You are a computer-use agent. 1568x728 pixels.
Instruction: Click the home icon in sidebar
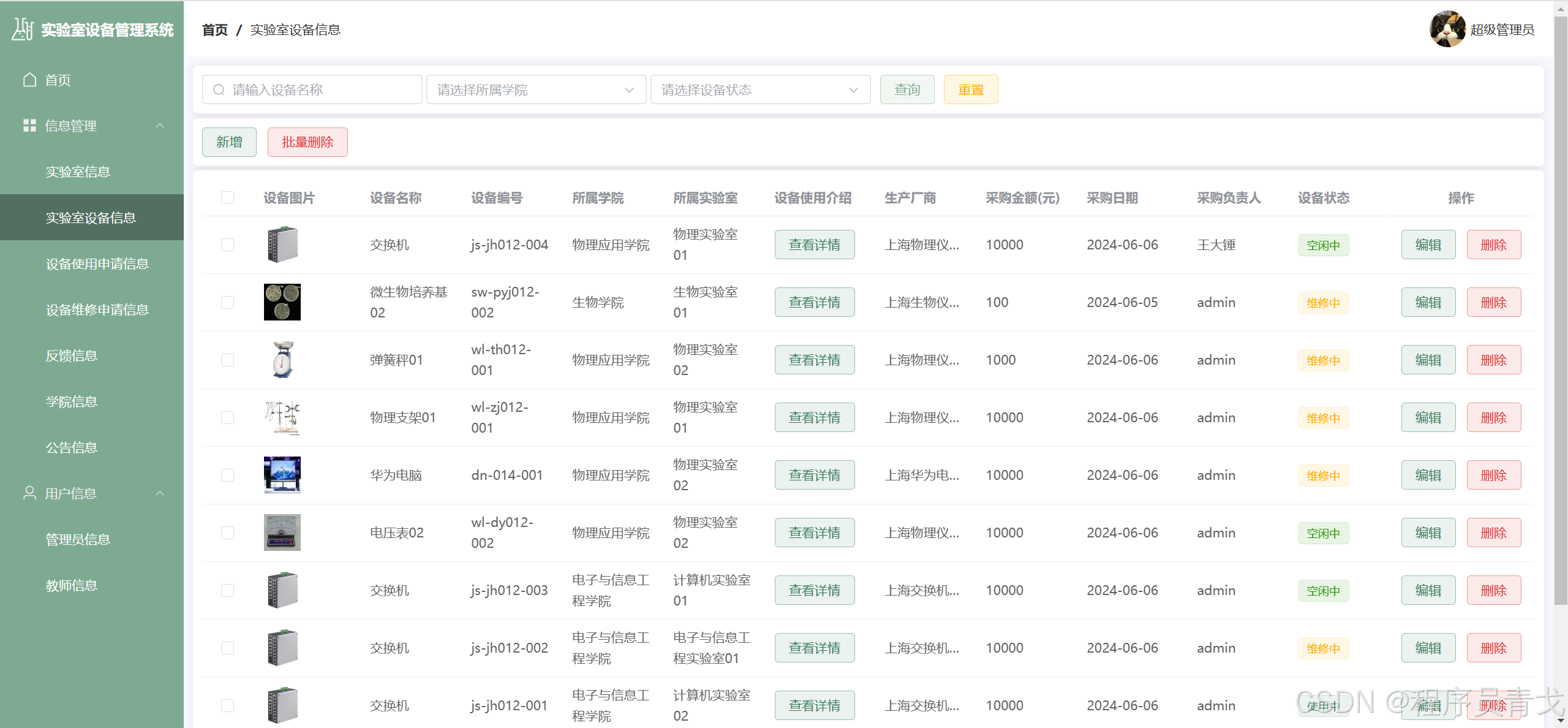click(x=29, y=80)
